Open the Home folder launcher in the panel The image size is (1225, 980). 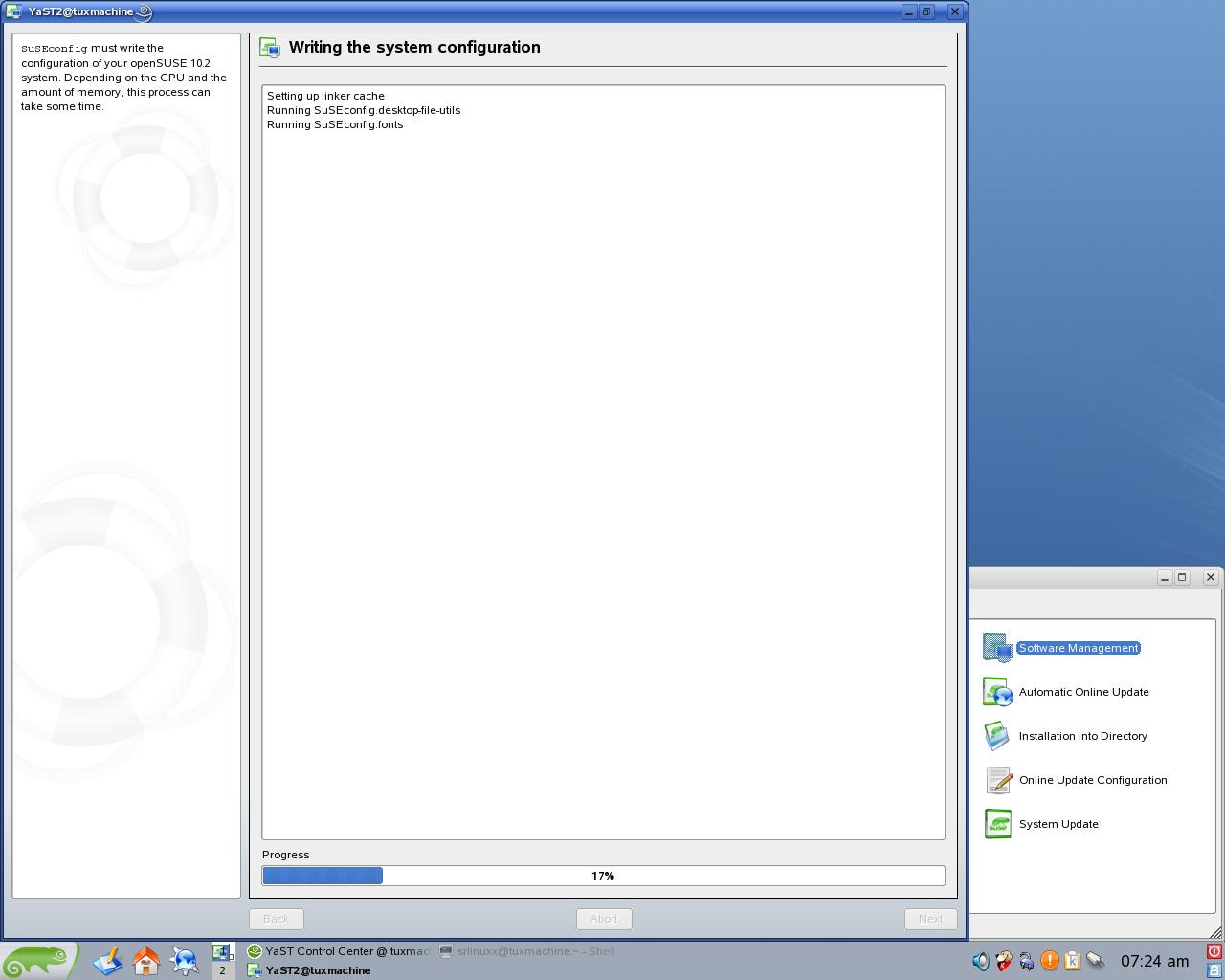145,960
